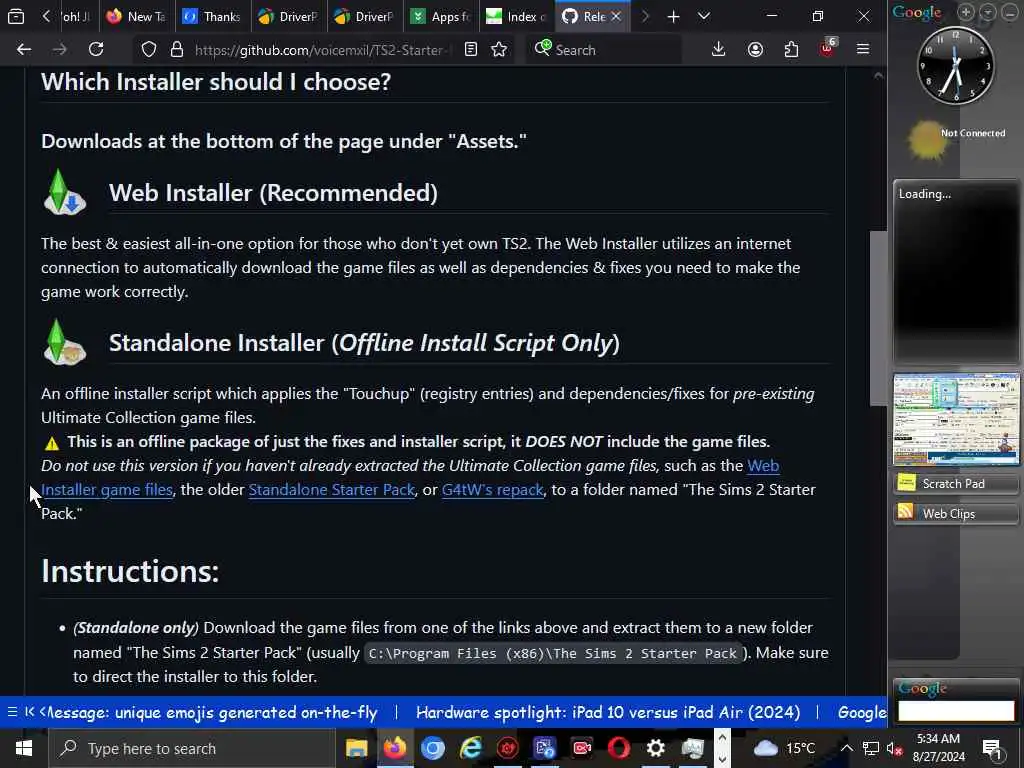This screenshot has width=1024, height=768.
Task: Switch to the Thanks tab
Action: (211, 16)
